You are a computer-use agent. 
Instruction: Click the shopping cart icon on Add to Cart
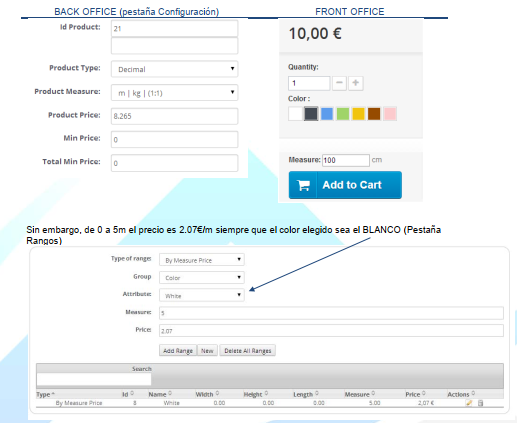(x=303, y=185)
